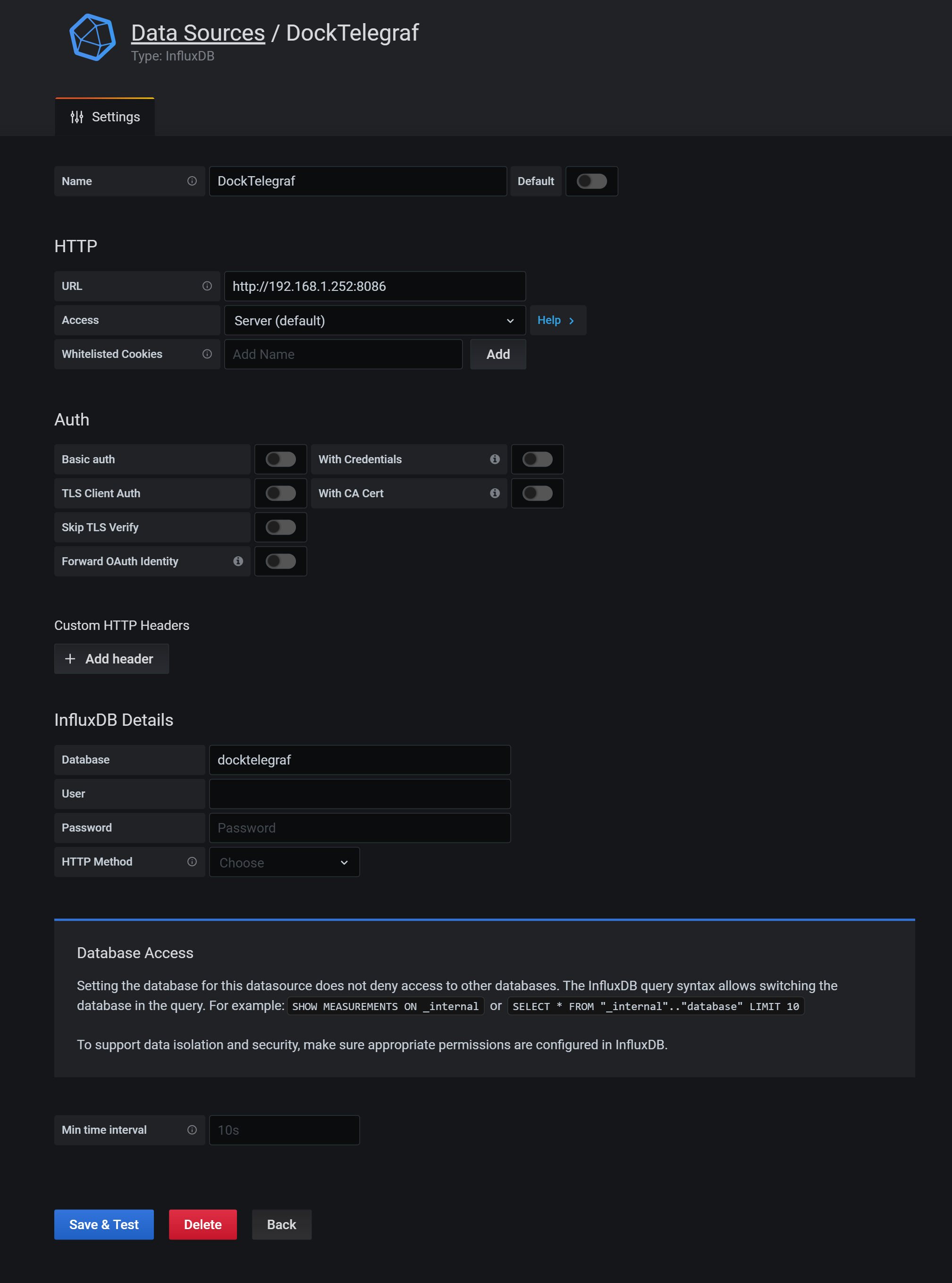This screenshot has height=1283, width=952.
Task: Click info icon next to With Credentials
Action: tap(495, 459)
